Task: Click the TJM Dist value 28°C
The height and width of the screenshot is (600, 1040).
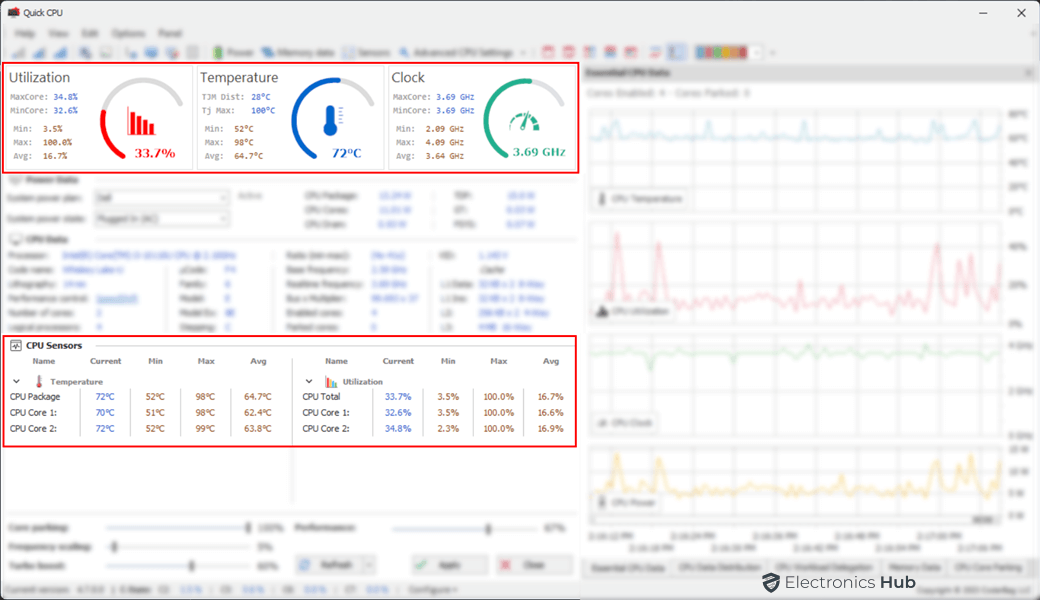Action: tap(261, 97)
